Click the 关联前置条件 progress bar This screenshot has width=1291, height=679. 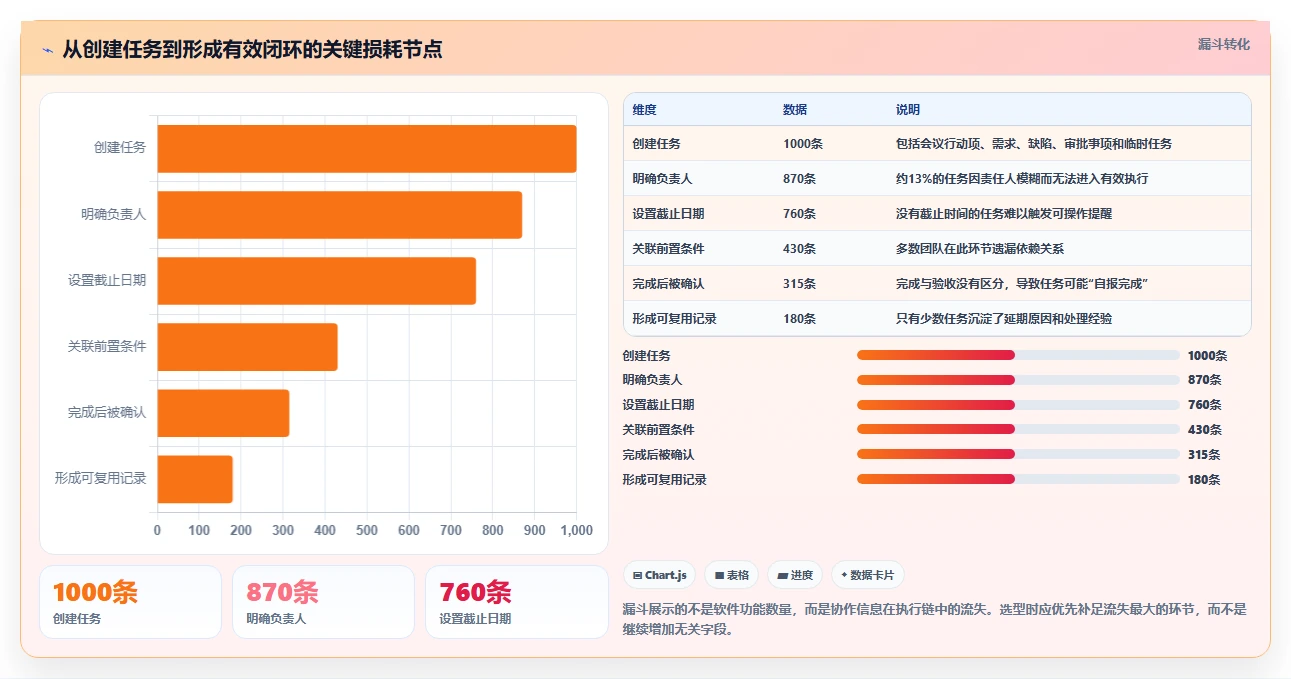[x=1018, y=429]
